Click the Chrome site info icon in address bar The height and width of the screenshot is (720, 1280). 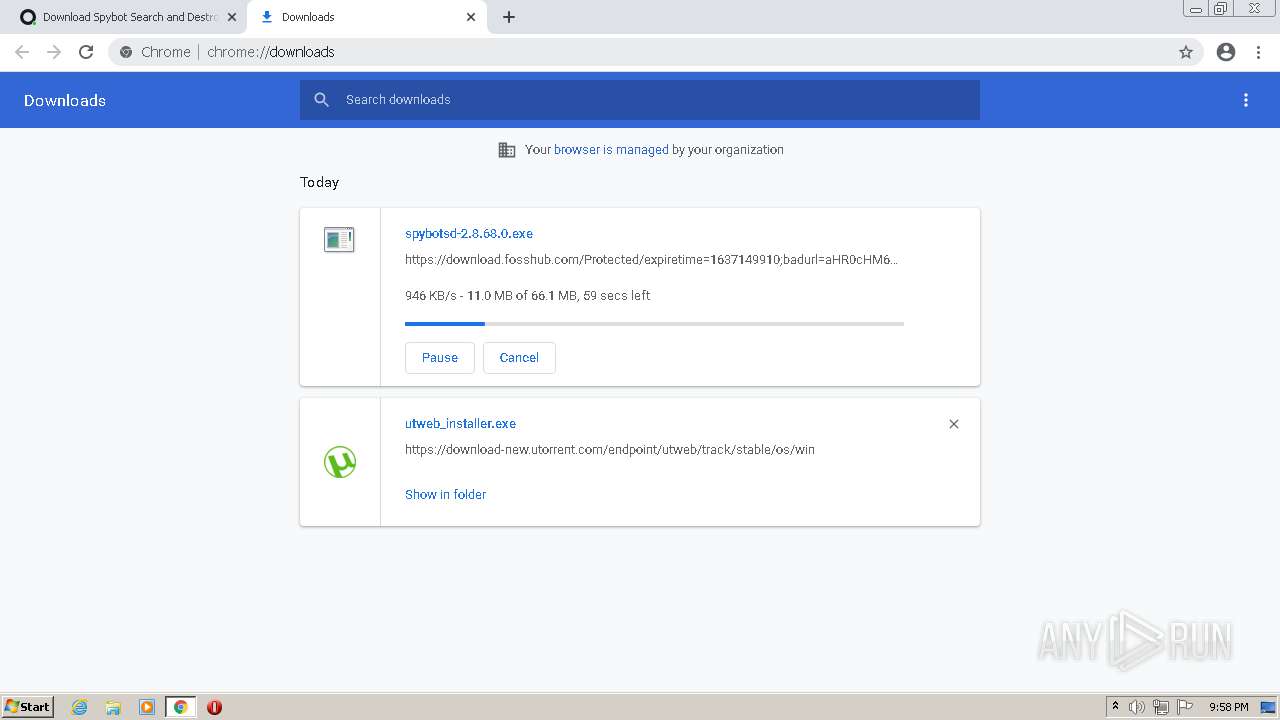point(126,52)
